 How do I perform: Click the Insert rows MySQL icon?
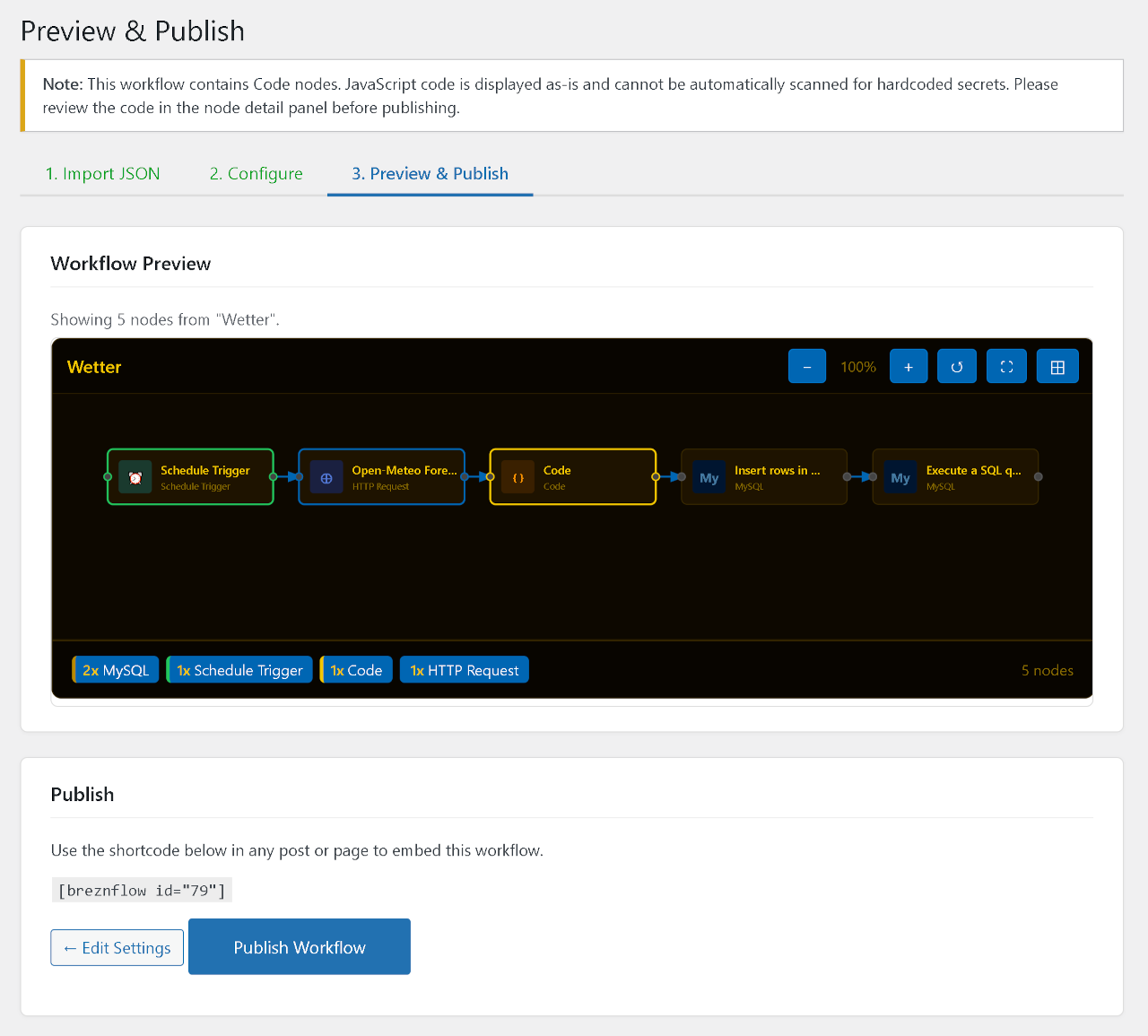pos(709,476)
